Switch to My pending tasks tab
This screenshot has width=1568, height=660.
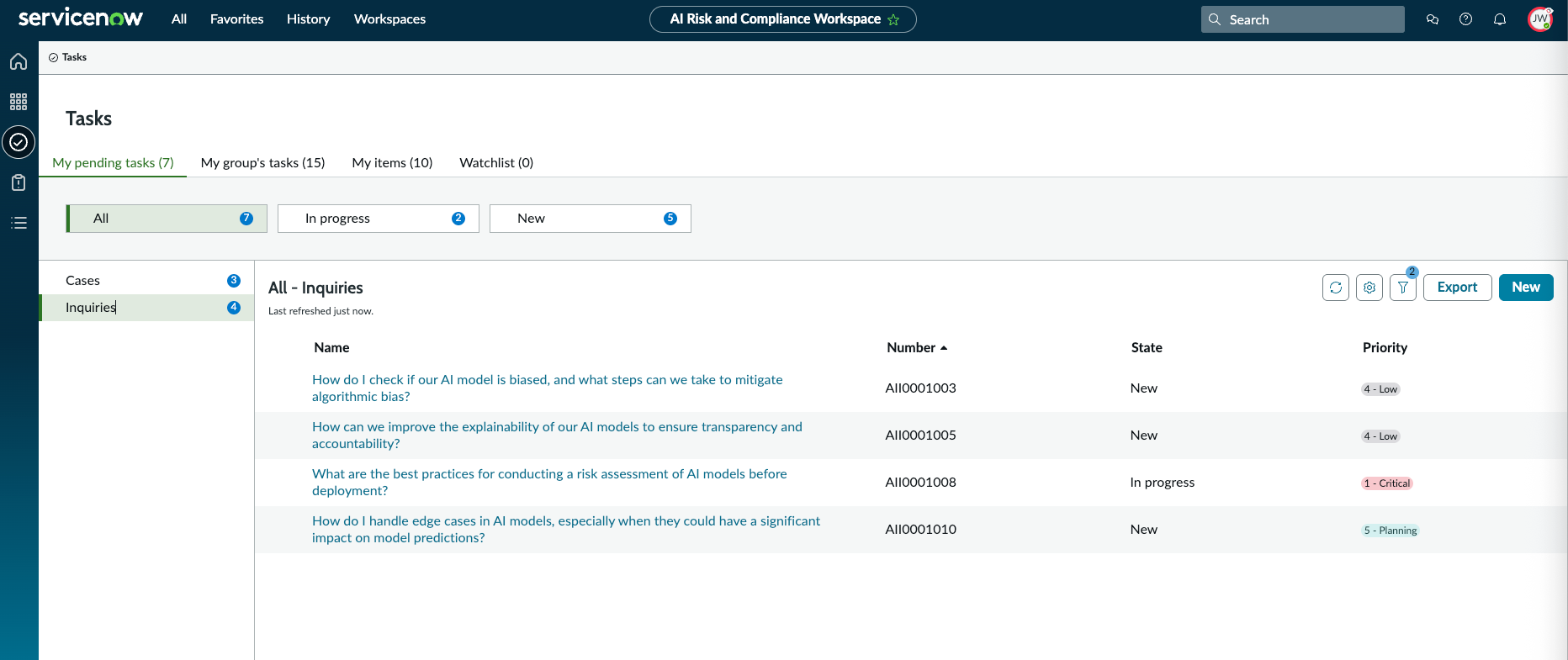pos(113,162)
